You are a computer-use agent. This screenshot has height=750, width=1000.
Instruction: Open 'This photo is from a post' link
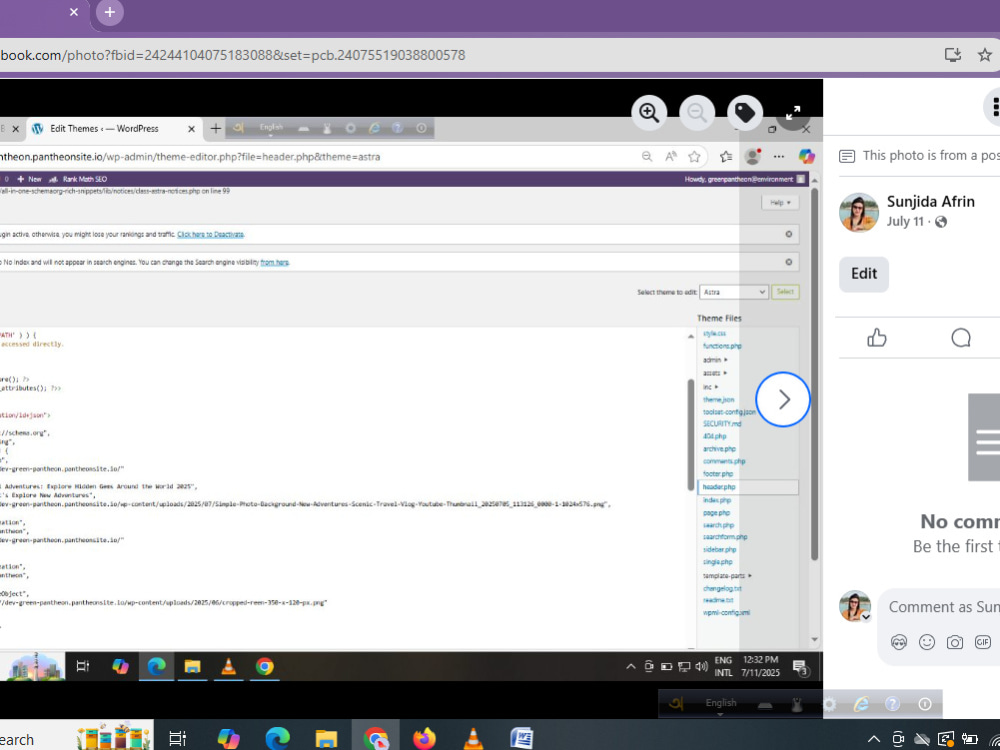(919, 156)
